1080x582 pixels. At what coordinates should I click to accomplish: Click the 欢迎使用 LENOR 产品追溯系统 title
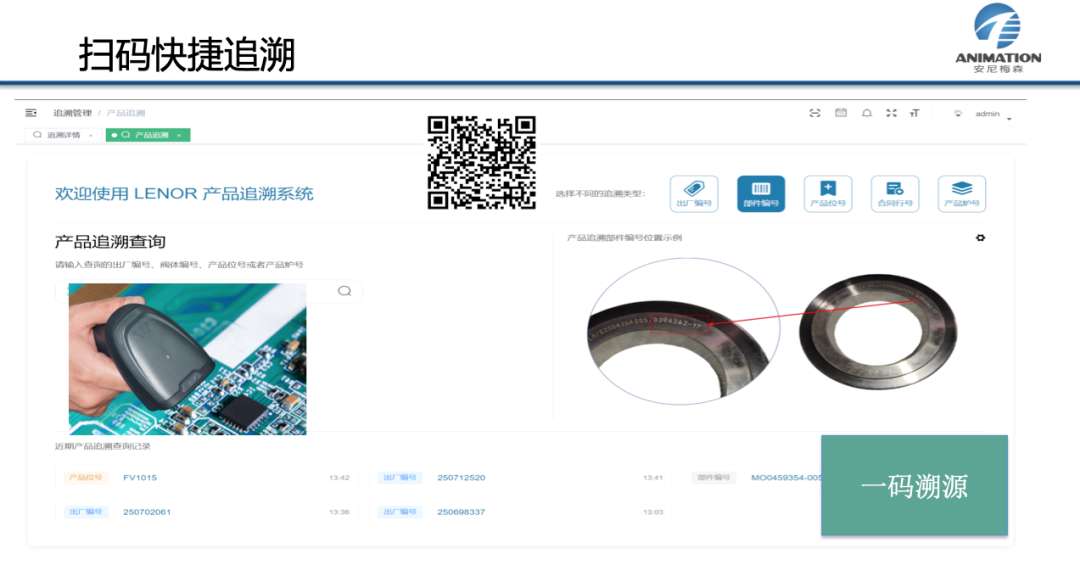(x=184, y=194)
